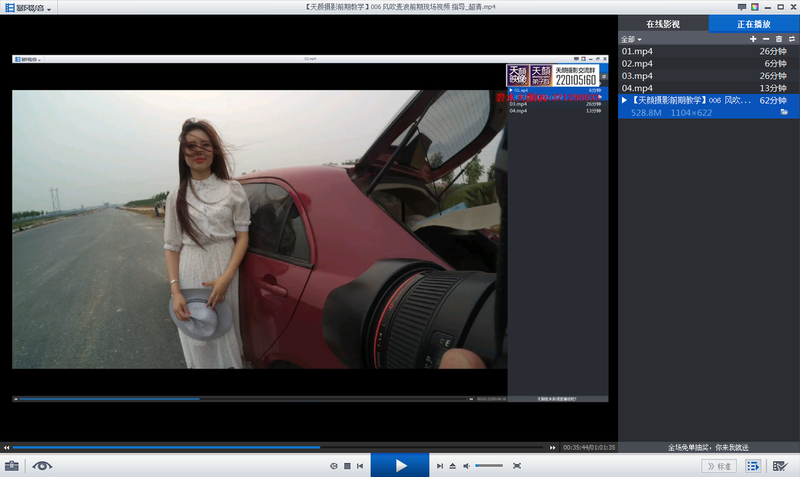Enter fullscreen mode via the expand icon

point(516,466)
